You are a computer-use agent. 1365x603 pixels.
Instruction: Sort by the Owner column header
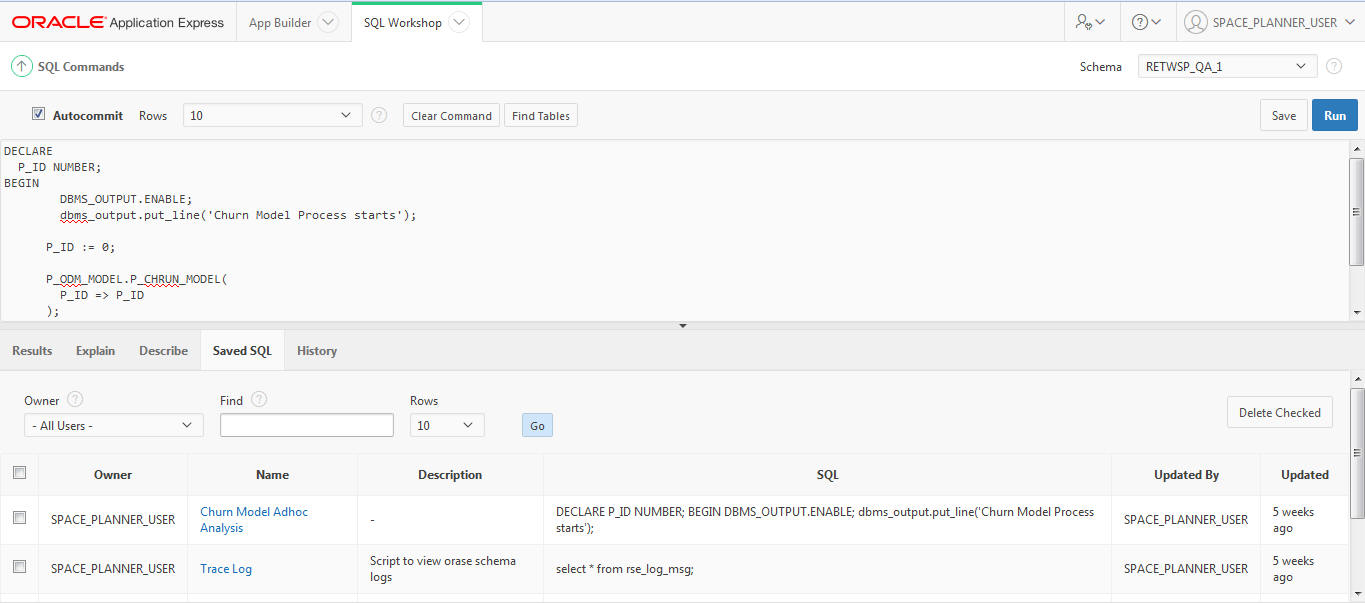113,475
